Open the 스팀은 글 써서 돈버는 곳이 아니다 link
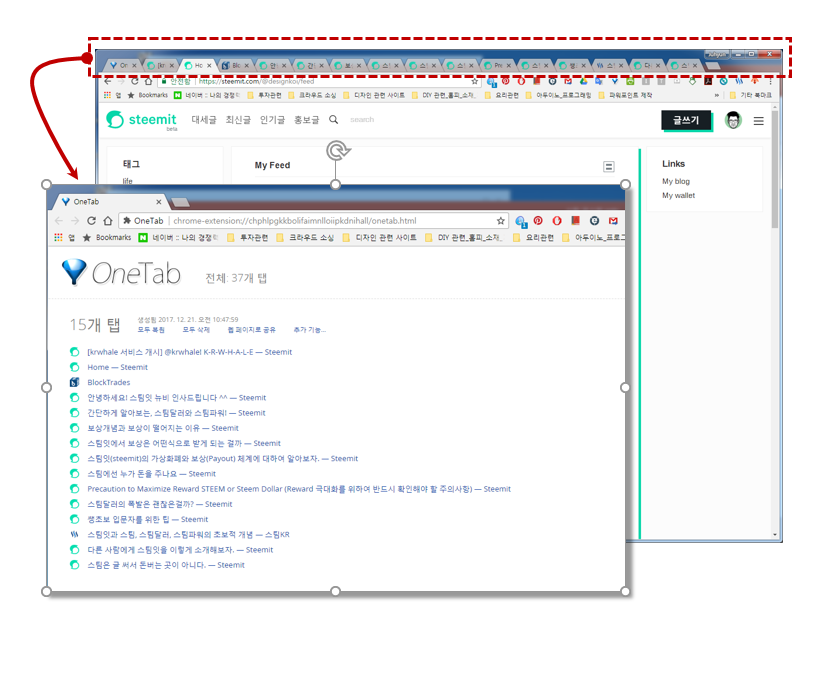 (x=166, y=565)
